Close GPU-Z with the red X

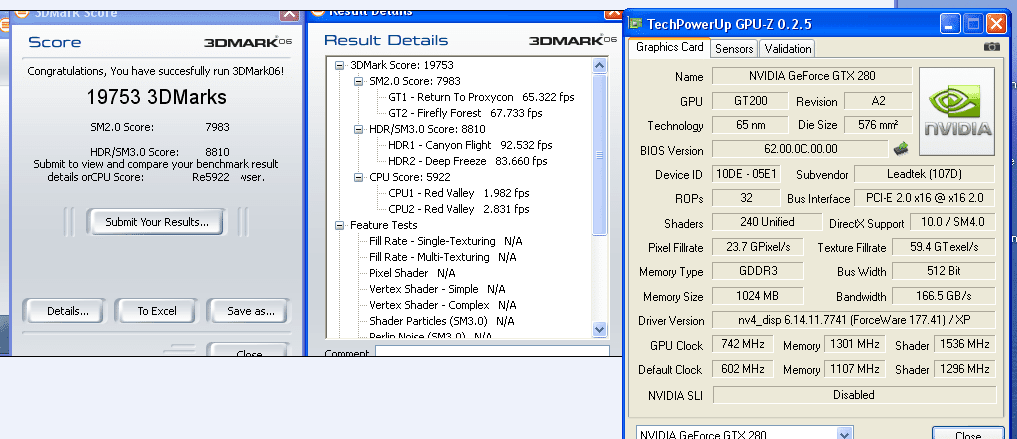pos(996,25)
